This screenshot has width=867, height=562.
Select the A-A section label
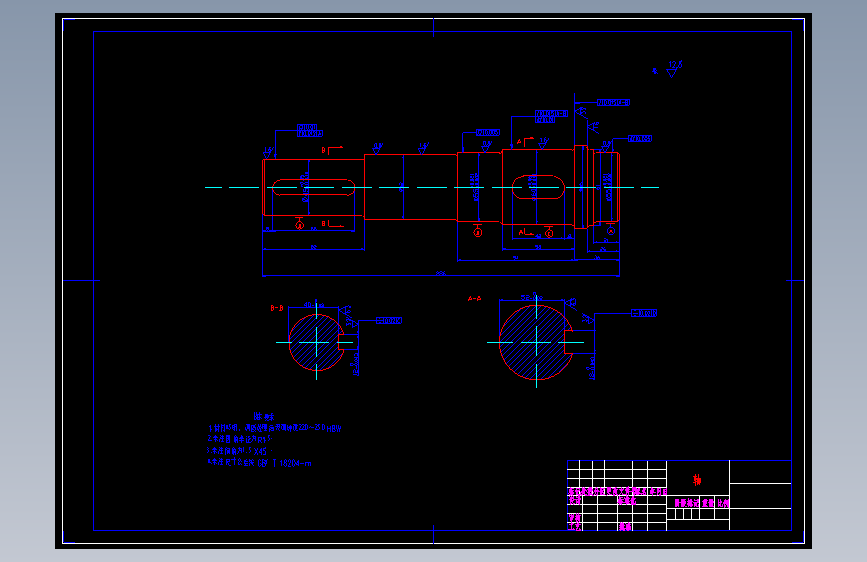click(x=474, y=299)
